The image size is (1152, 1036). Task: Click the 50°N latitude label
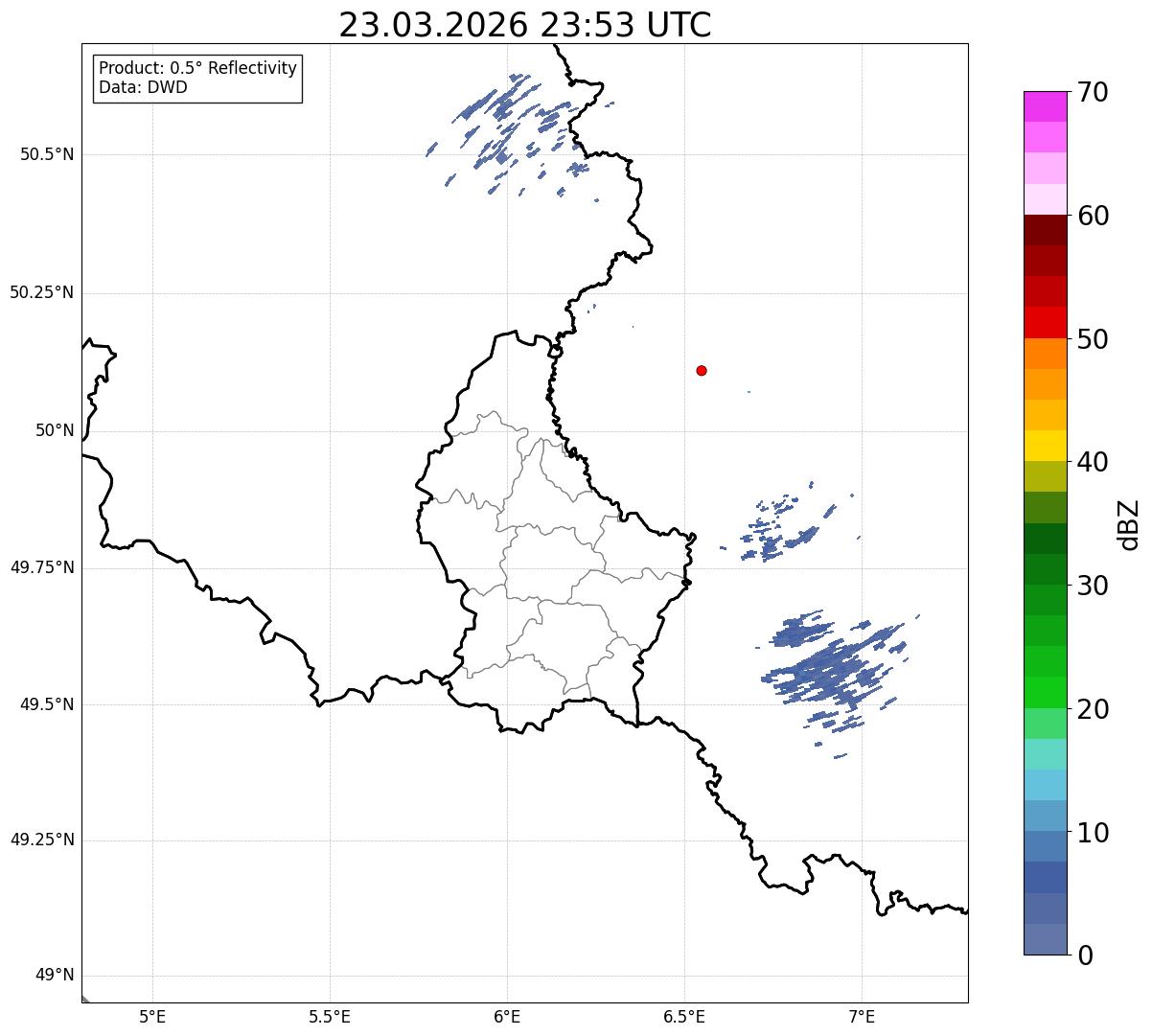(x=56, y=430)
